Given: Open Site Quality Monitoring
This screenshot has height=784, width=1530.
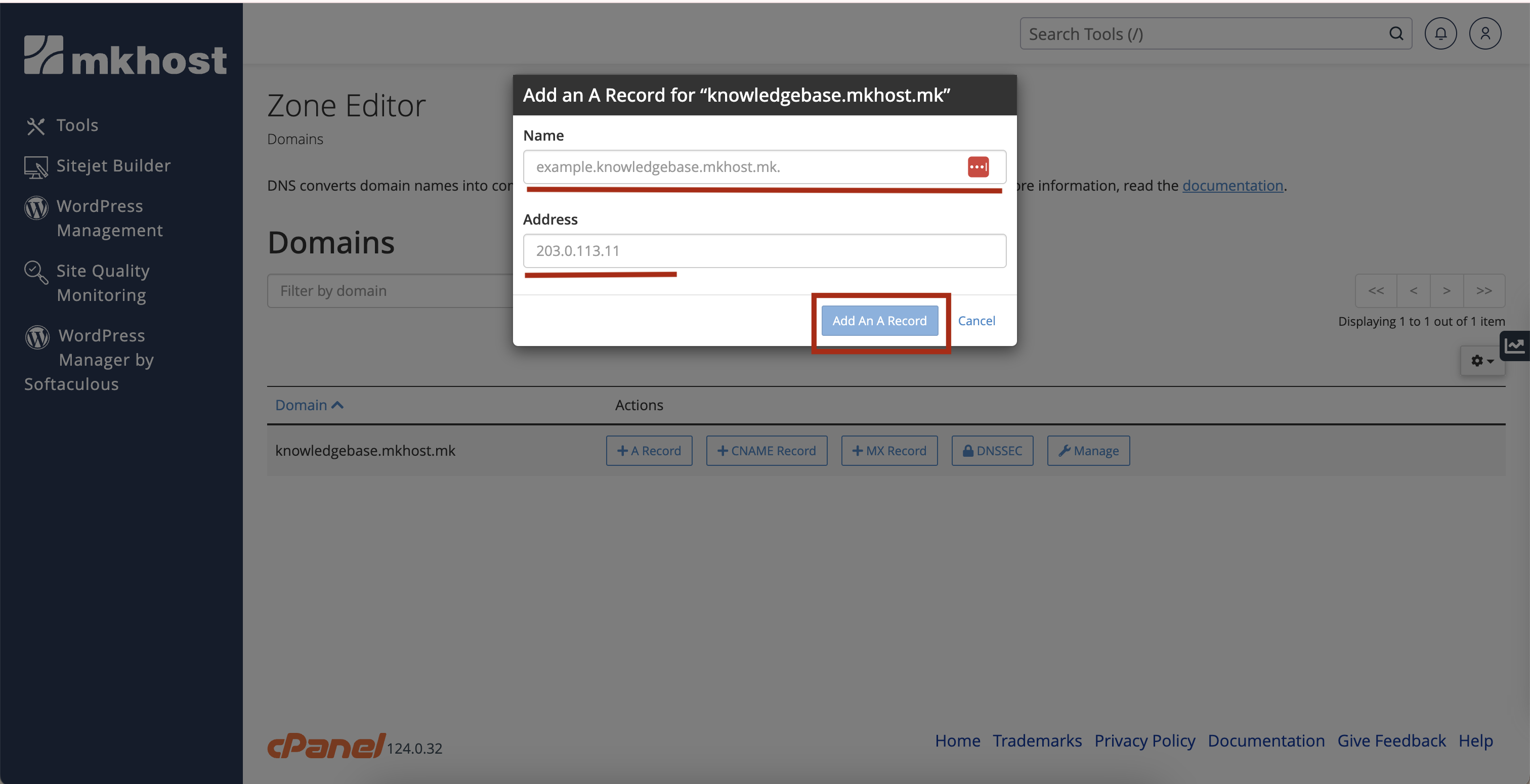Looking at the screenshot, I should pos(102,283).
